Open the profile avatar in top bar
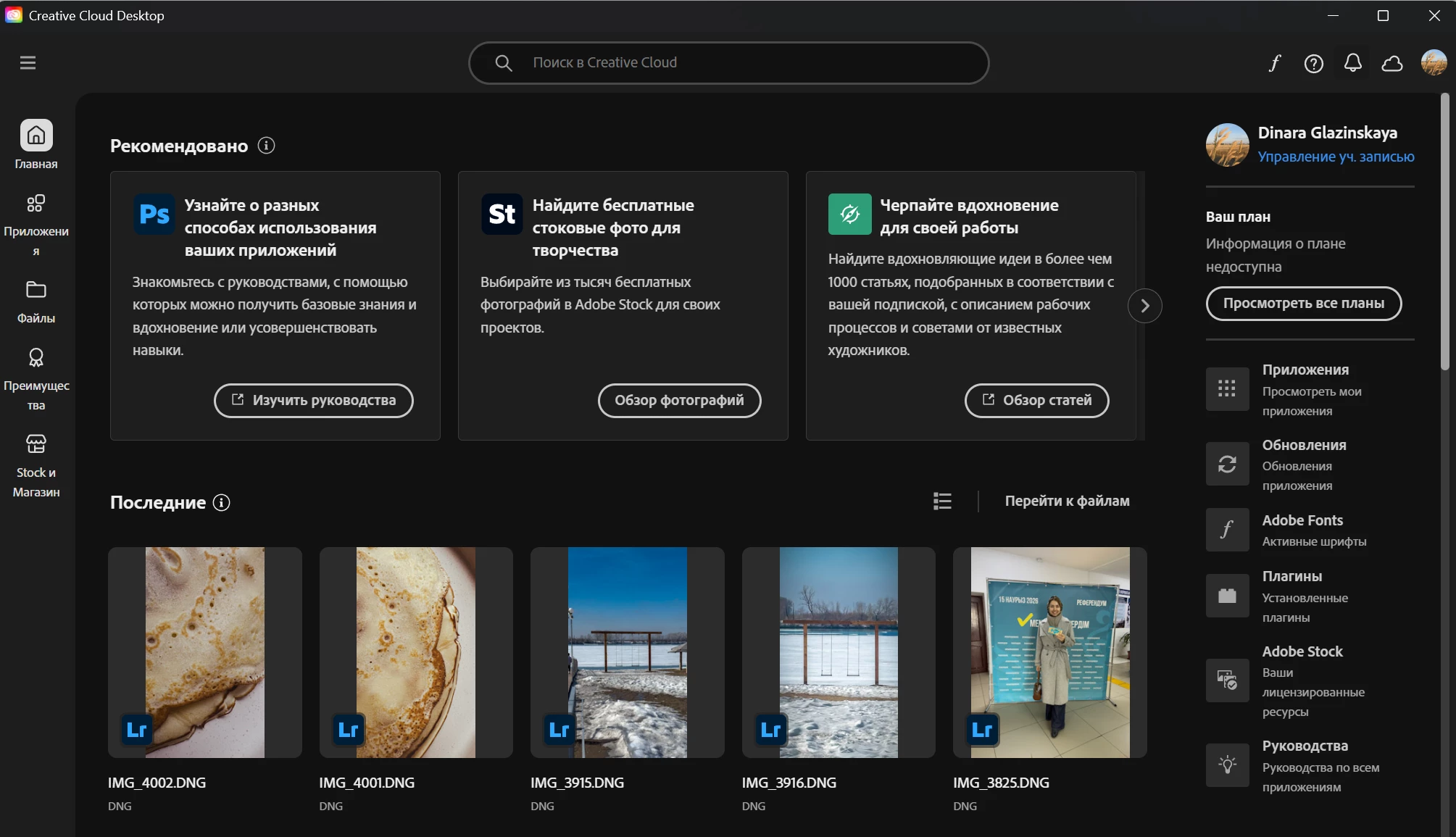1456x837 pixels. pos(1434,63)
